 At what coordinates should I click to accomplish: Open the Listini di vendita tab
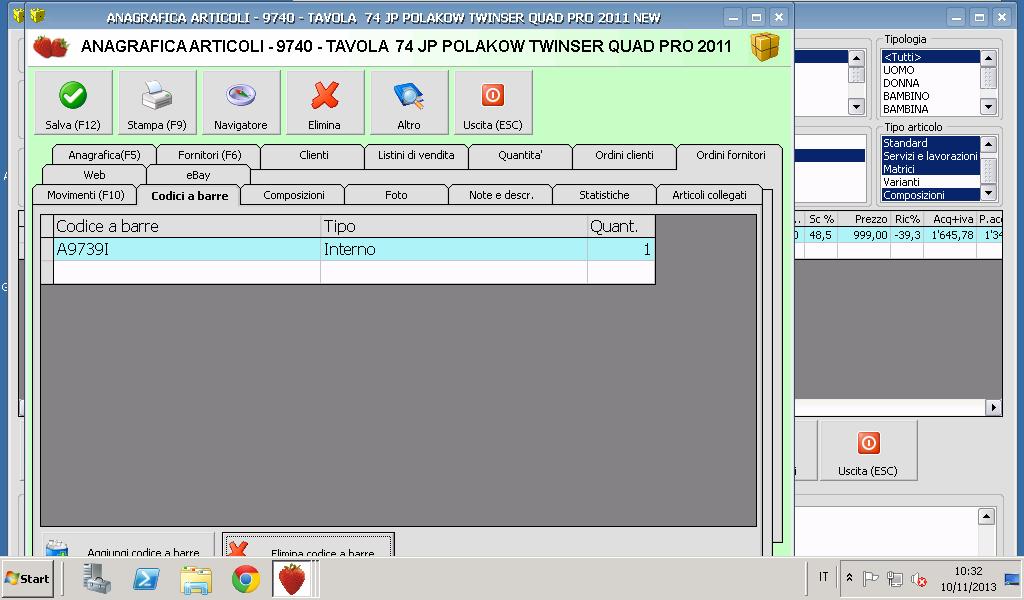pyautogui.click(x=416, y=155)
